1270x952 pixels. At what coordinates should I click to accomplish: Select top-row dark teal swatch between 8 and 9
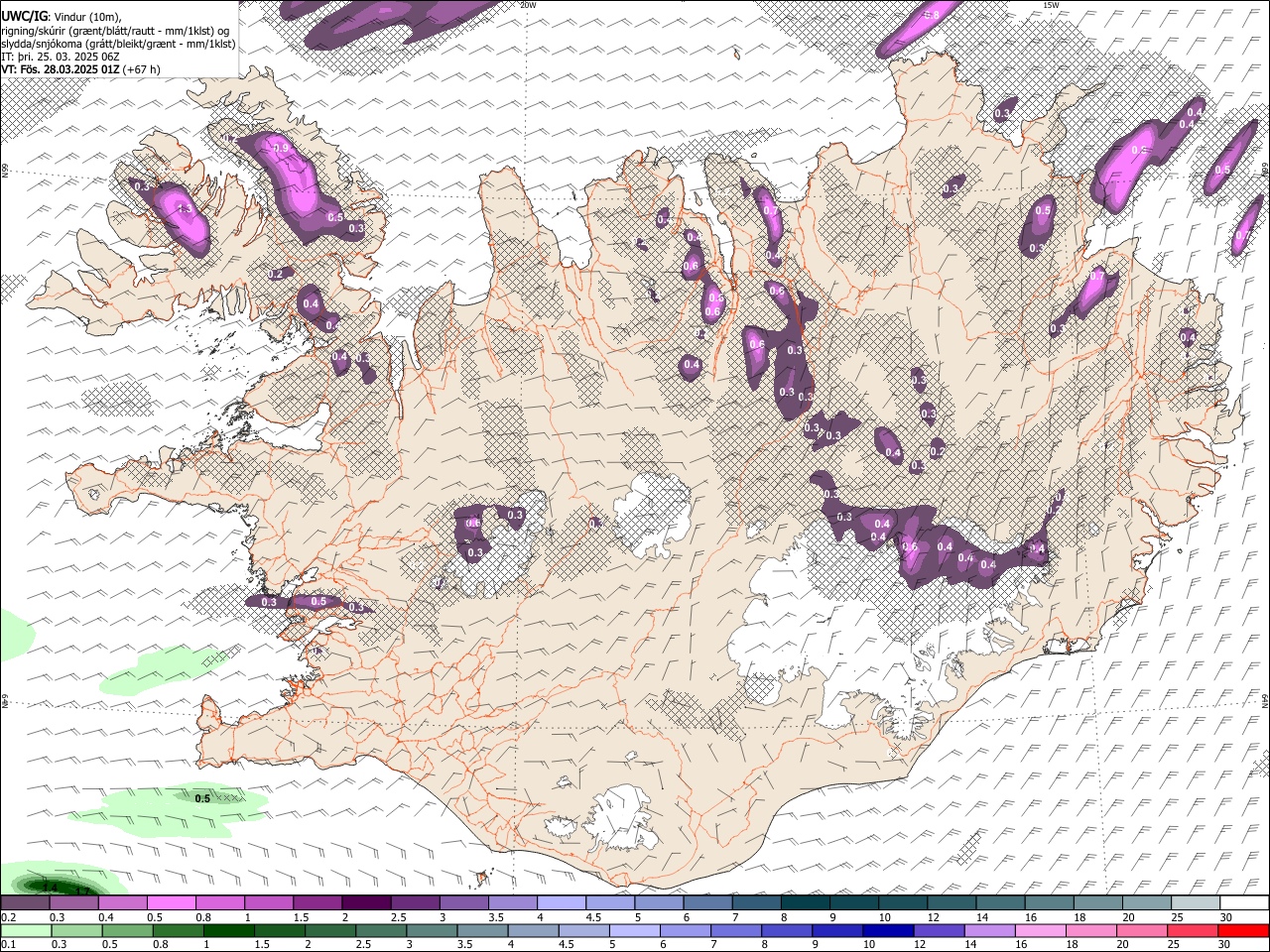[805, 903]
